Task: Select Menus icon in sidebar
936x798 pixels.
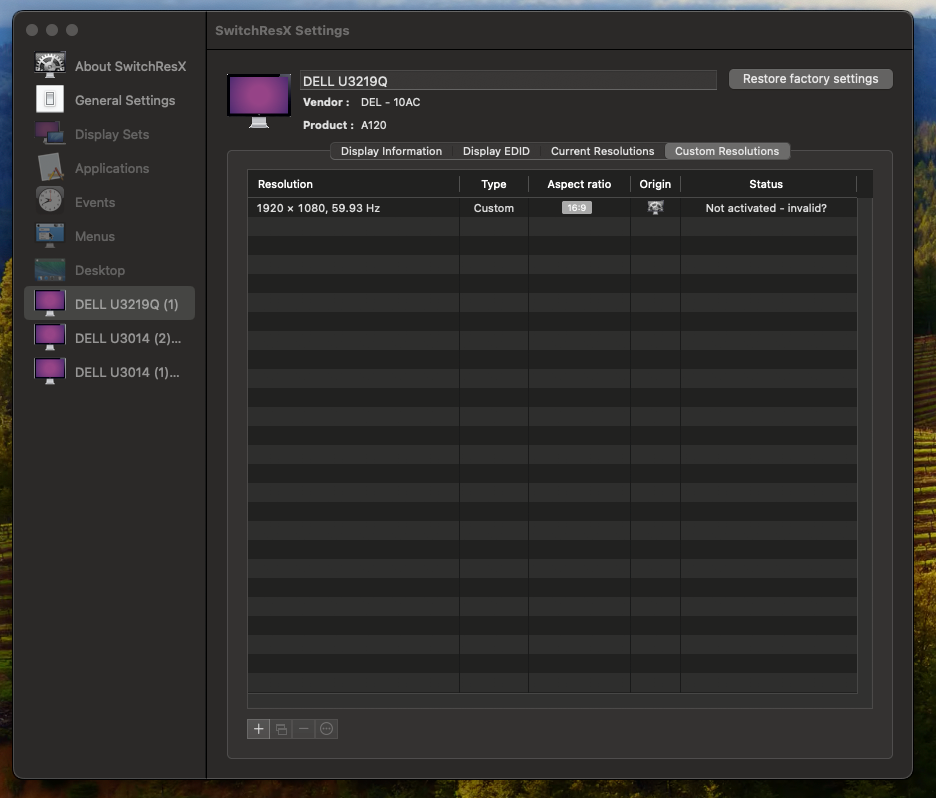Action: pyautogui.click(x=50, y=235)
